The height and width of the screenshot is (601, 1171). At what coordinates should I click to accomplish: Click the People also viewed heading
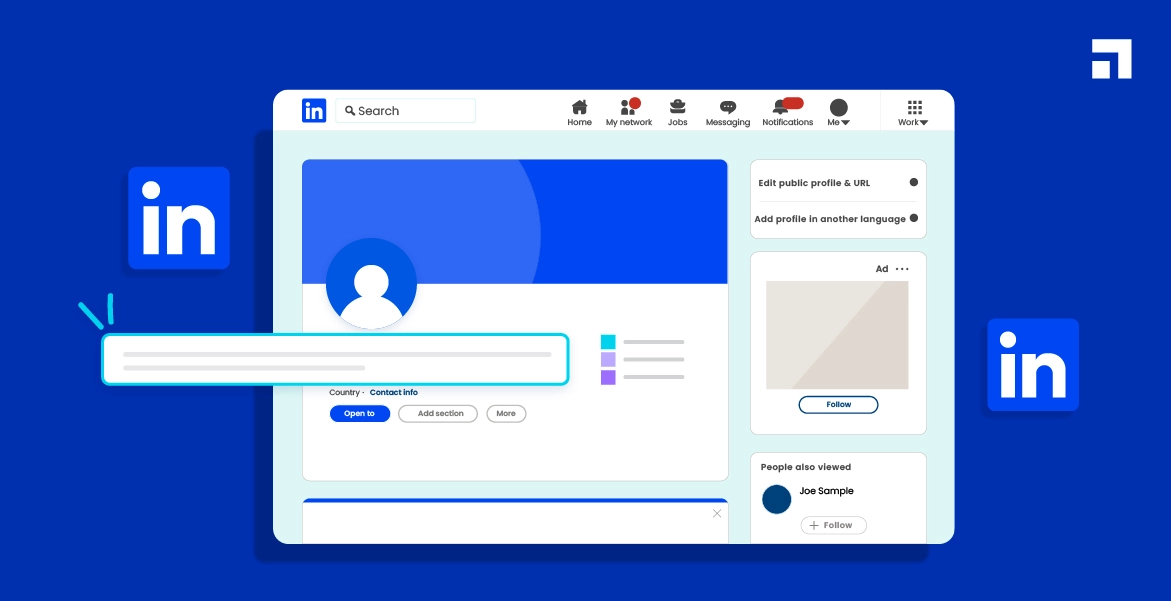tap(805, 467)
